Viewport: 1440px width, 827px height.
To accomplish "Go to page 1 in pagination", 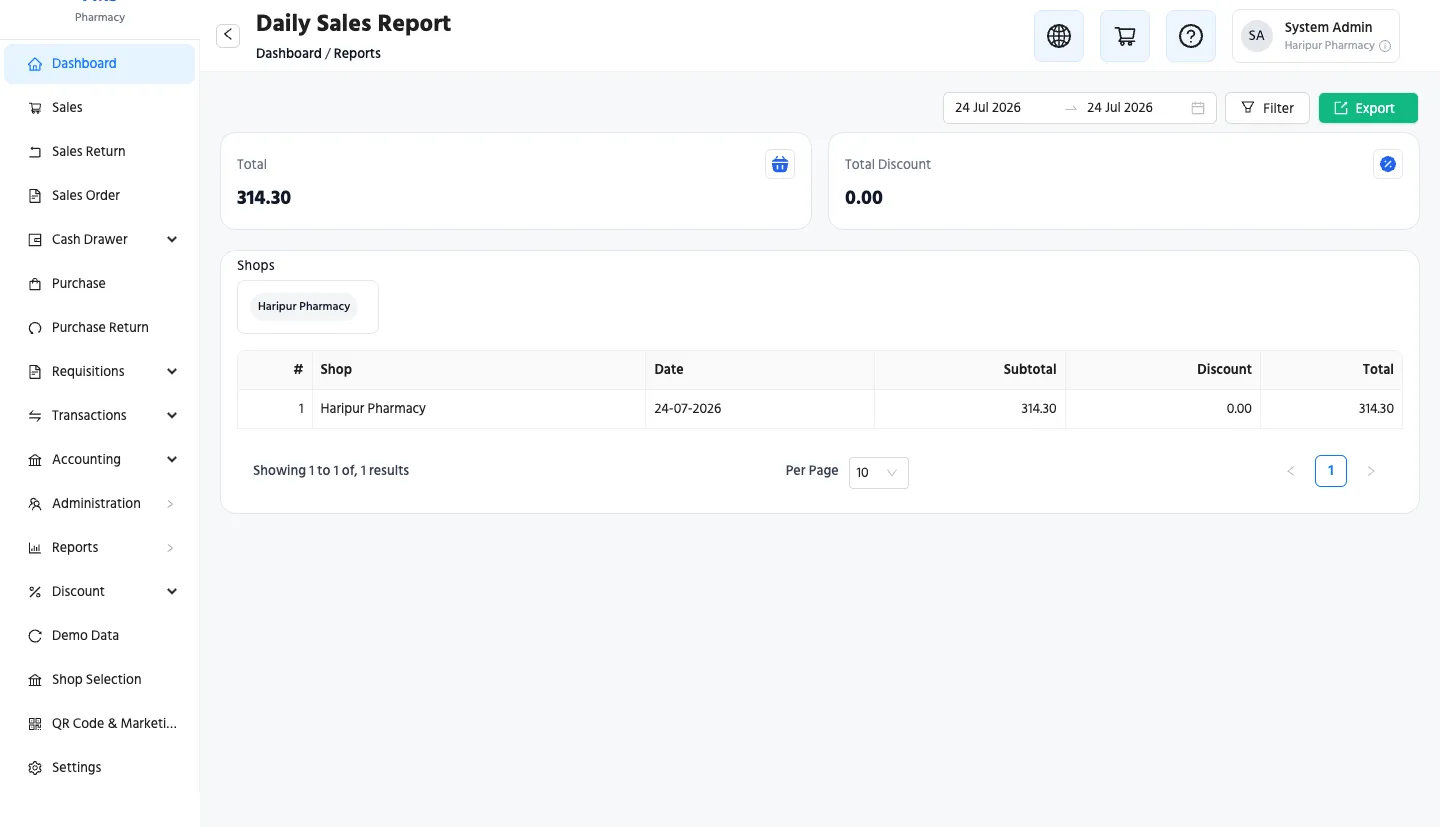I will click(1331, 471).
